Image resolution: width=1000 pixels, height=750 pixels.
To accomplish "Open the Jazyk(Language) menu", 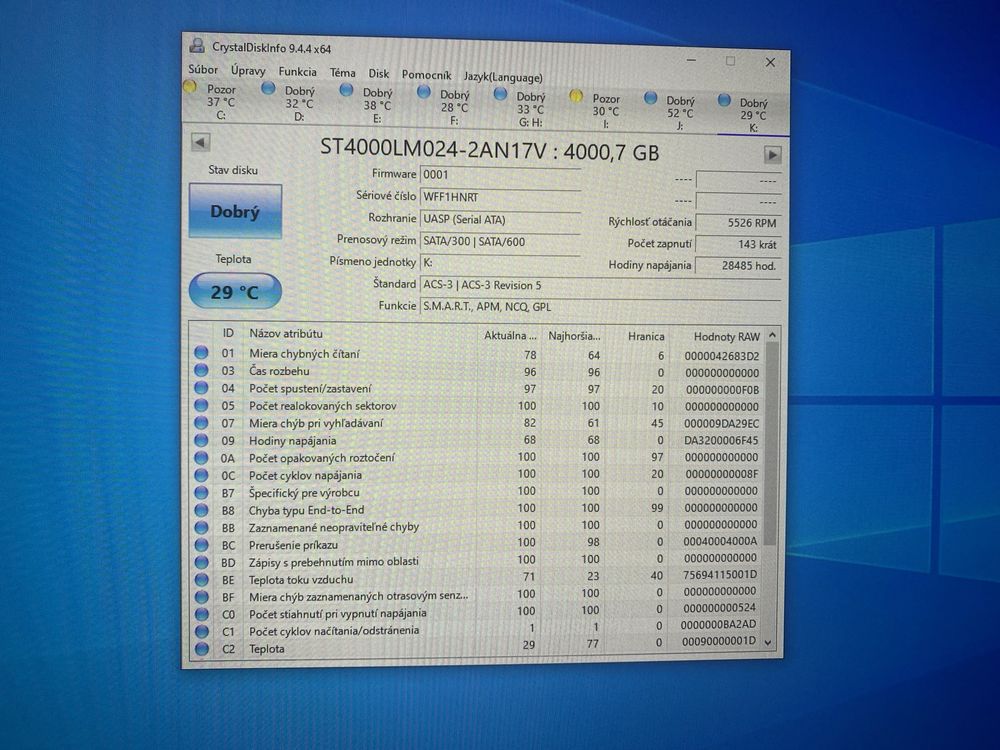I will pyautogui.click(x=503, y=77).
